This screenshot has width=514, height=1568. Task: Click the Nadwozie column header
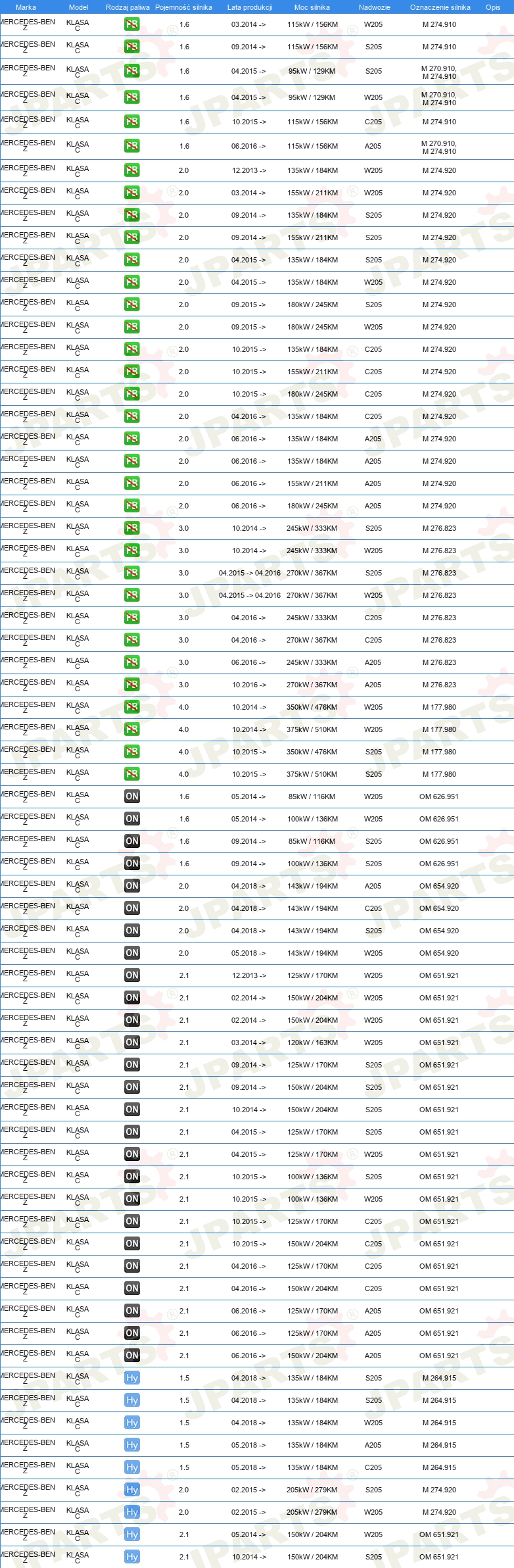374,7
